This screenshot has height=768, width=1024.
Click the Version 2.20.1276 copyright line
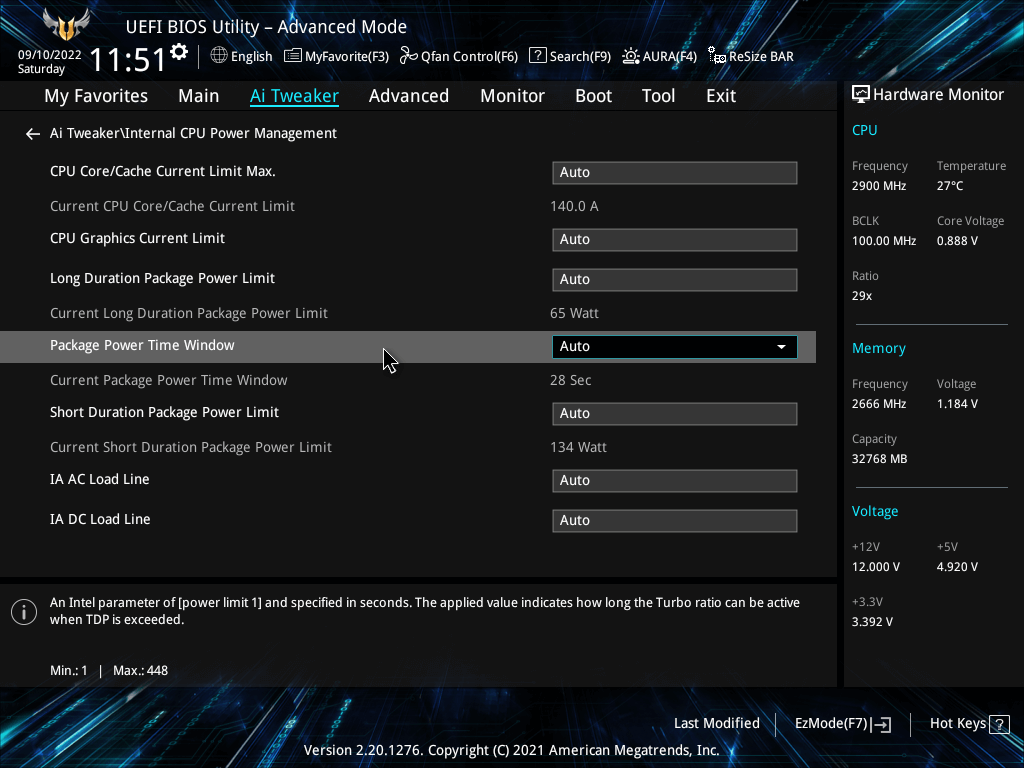(x=511, y=750)
